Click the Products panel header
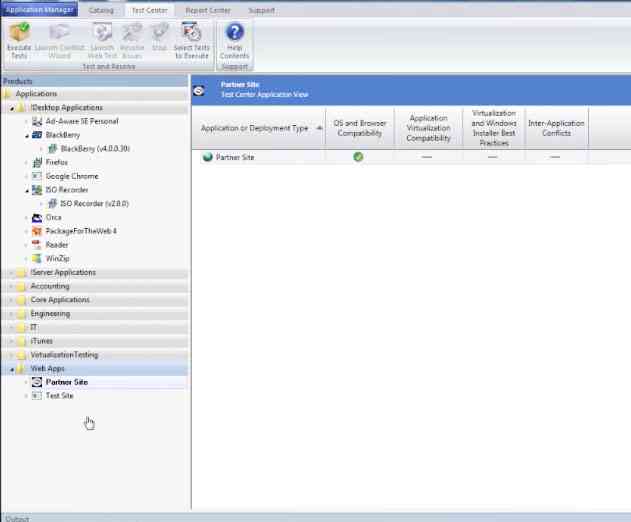 tap(95, 81)
